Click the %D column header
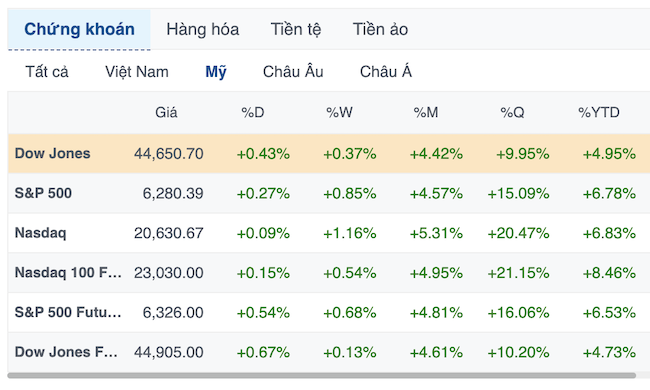The image size is (650, 390). [x=252, y=112]
